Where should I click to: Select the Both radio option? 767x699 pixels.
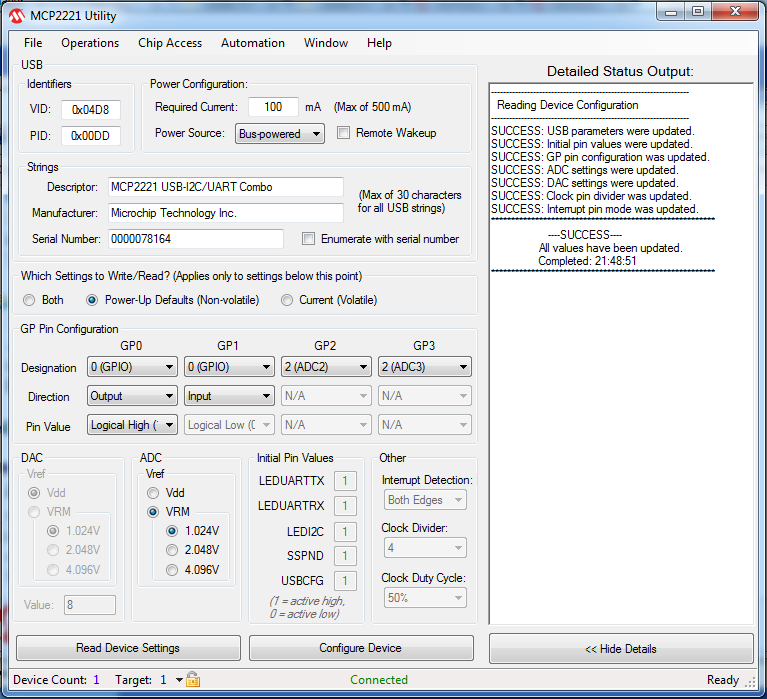[x=29, y=300]
